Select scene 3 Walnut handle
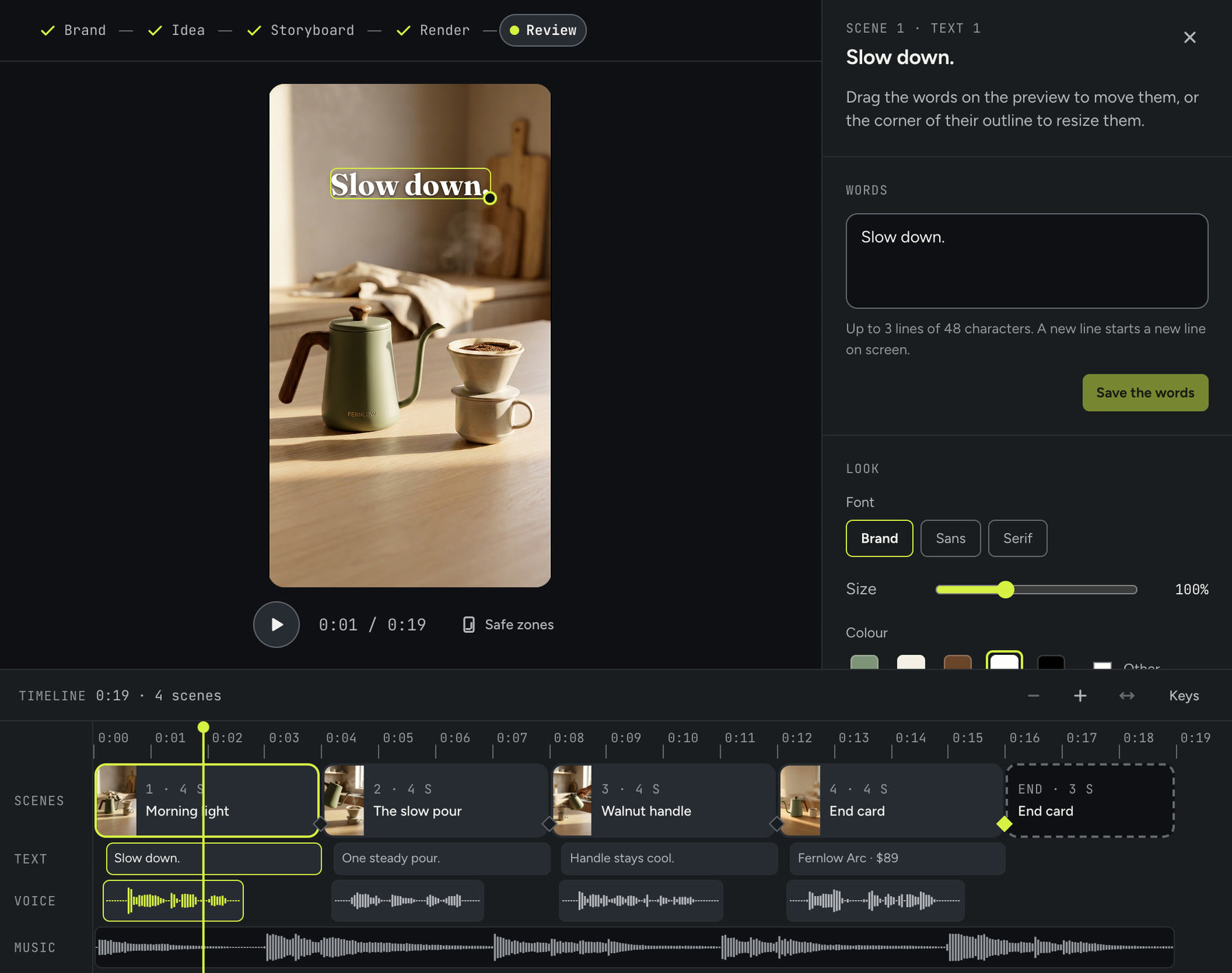The height and width of the screenshot is (973, 1232). [663, 800]
